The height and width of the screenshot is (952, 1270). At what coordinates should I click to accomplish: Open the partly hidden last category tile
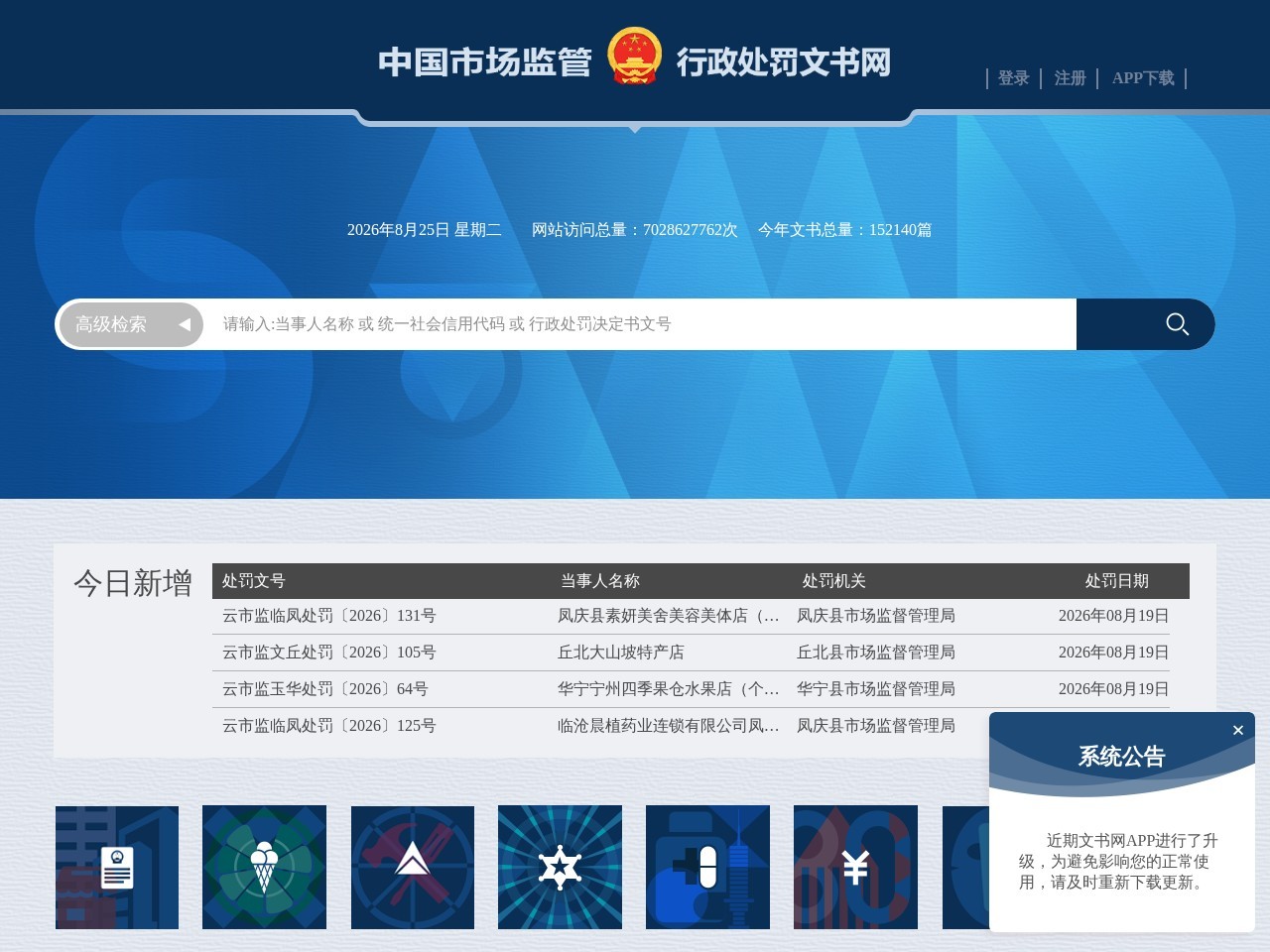pyautogui.click(x=965, y=868)
